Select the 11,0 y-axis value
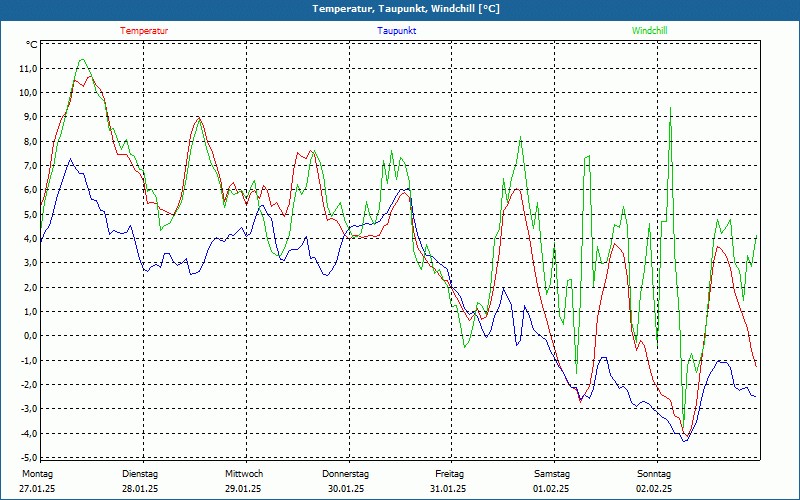Image resolution: width=800 pixels, height=500 pixels. 27,69
